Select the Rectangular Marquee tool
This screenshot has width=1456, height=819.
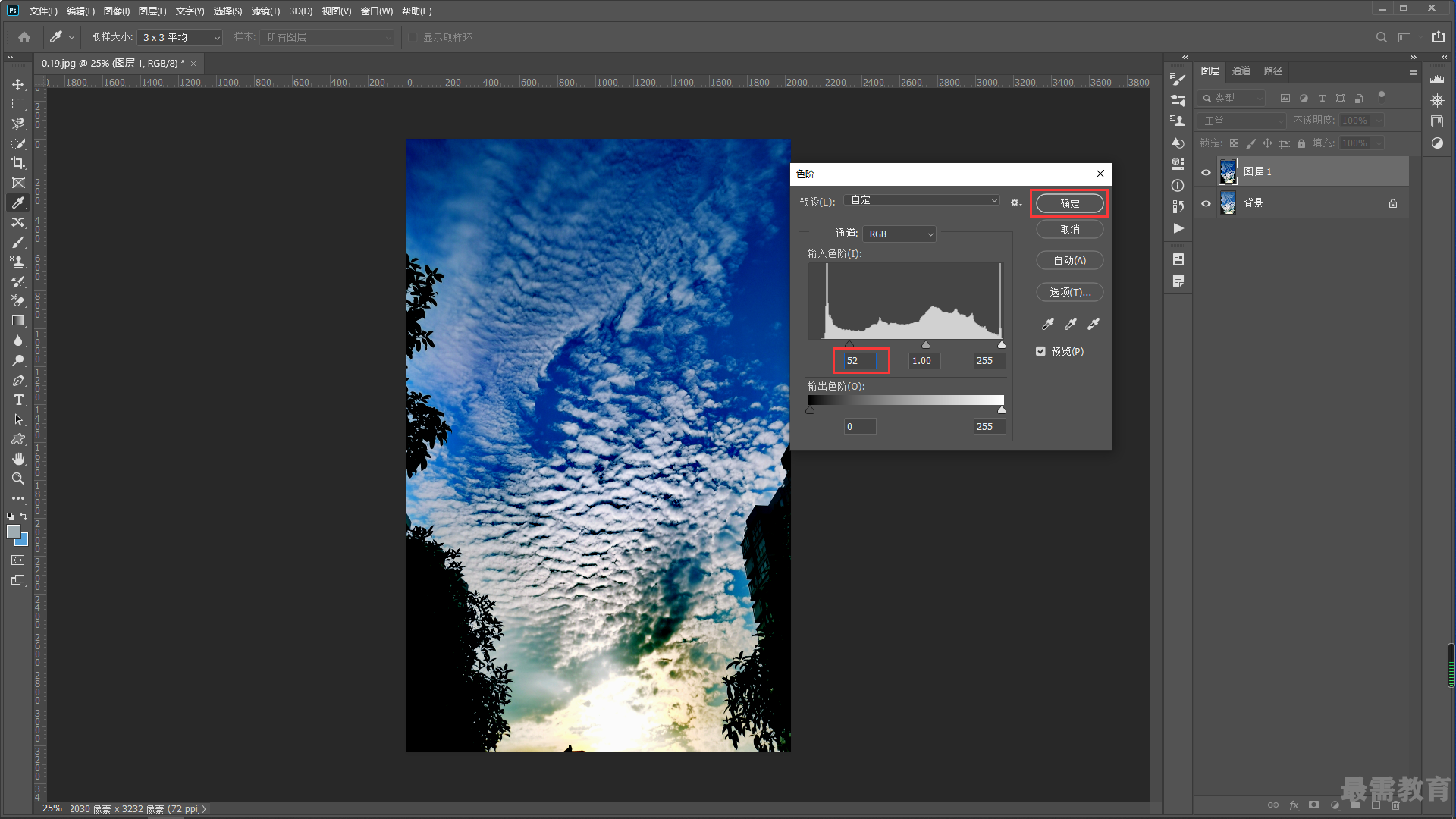click(x=18, y=104)
